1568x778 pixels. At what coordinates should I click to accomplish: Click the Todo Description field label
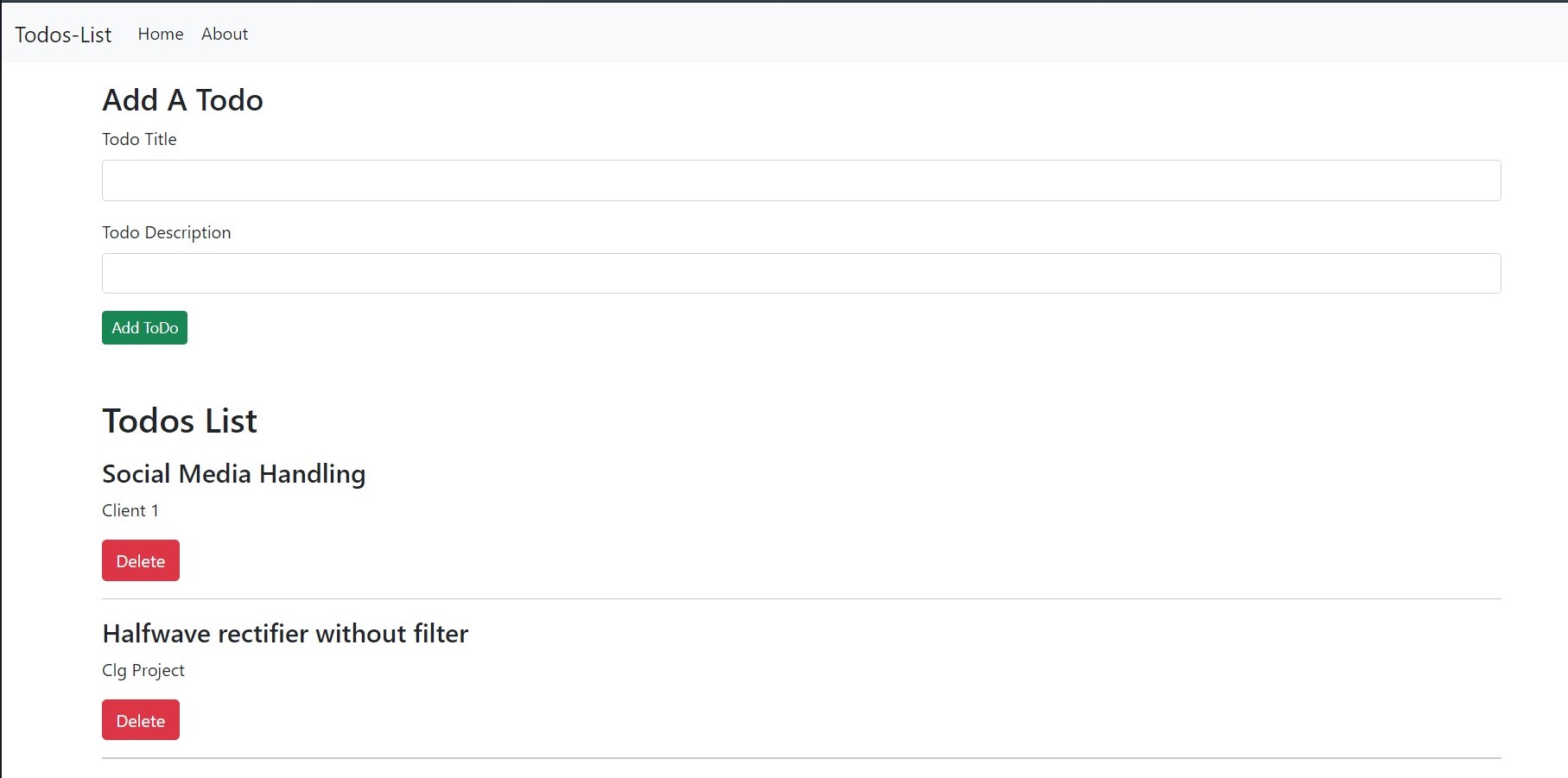pyautogui.click(x=167, y=232)
